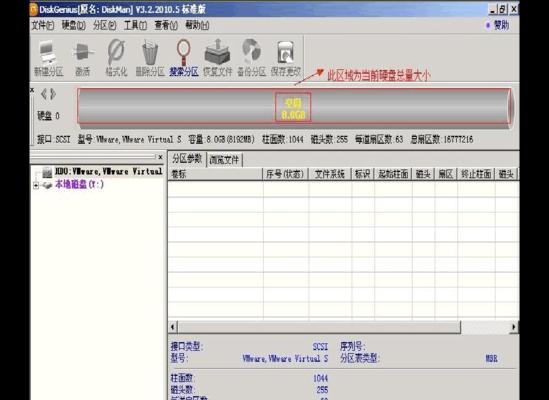Click the 备份分区 (backup partition) toolbar icon
This screenshot has width=549, height=400.
pyautogui.click(x=251, y=58)
